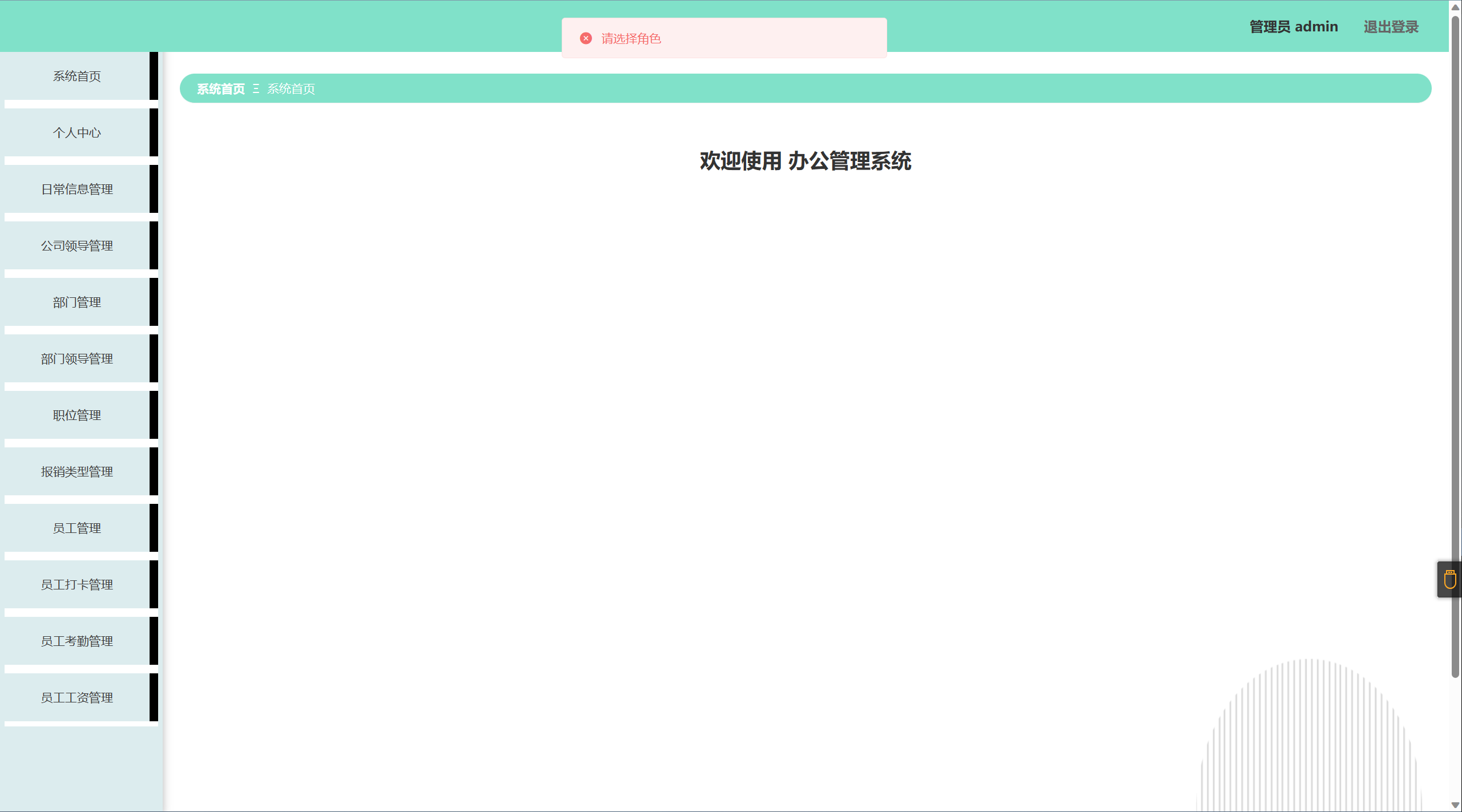Click the breadcrumb separator icon
1462x812 pixels.
(256, 89)
